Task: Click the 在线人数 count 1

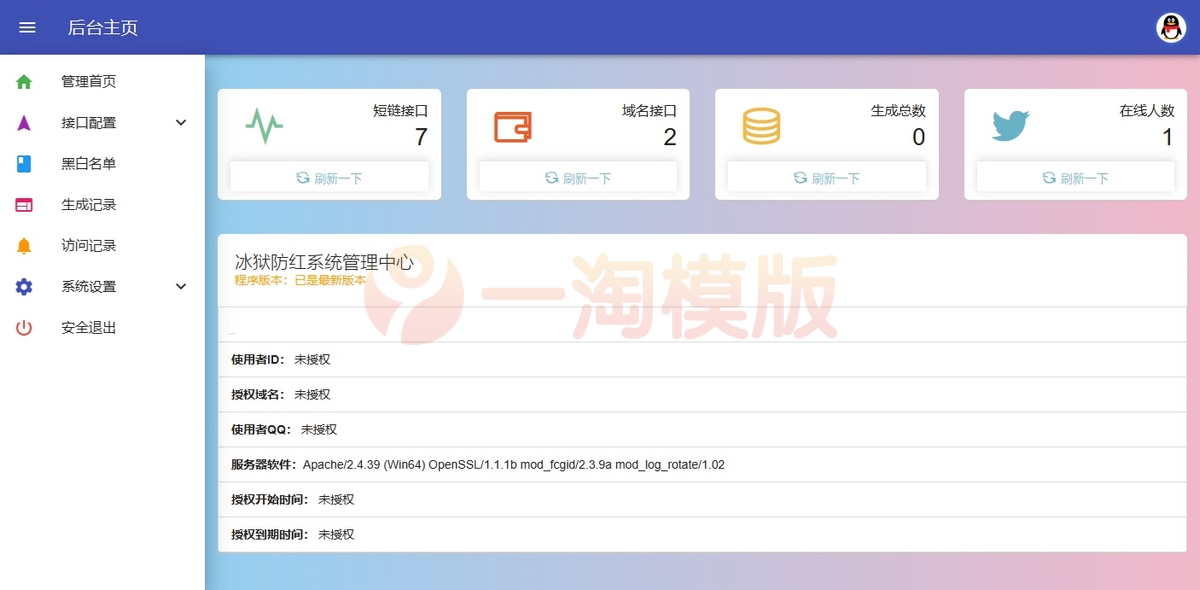Action: coord(1167,137)
